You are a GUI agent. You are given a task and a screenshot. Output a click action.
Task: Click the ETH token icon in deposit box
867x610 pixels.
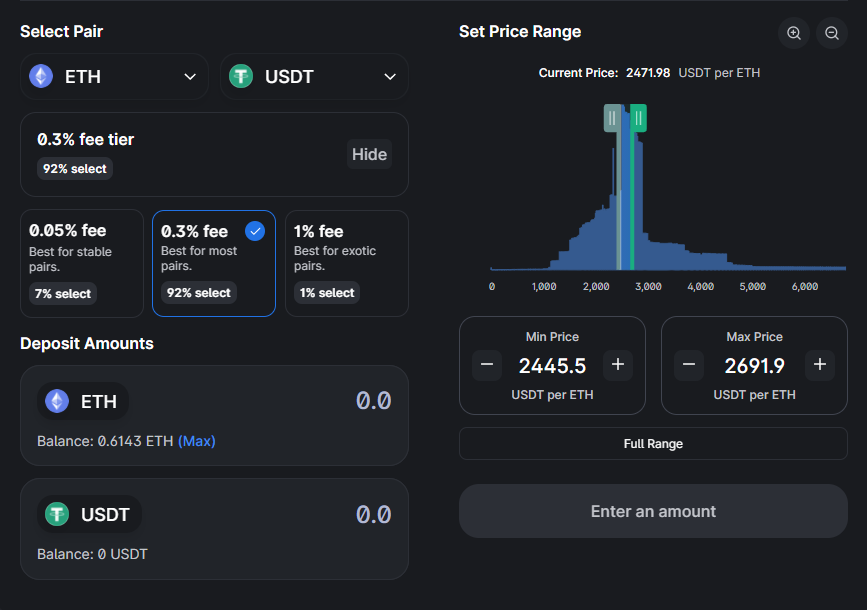tap(57, 401)
